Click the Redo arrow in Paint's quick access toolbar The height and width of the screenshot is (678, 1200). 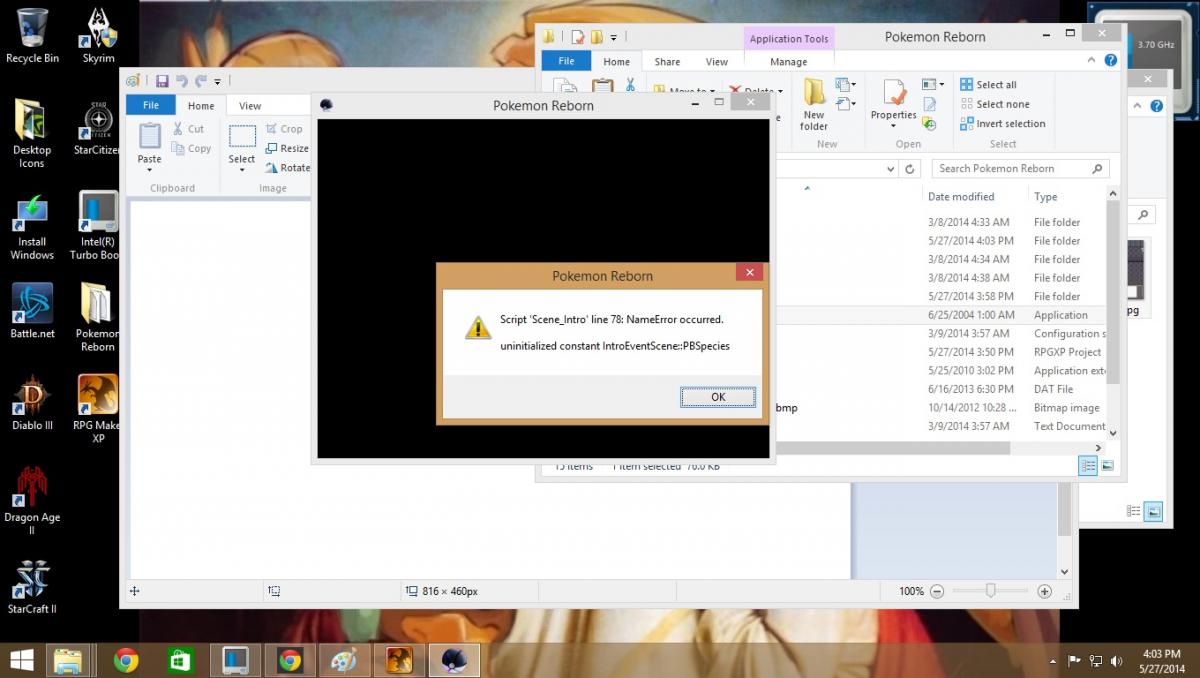click(x=200, y=81)
